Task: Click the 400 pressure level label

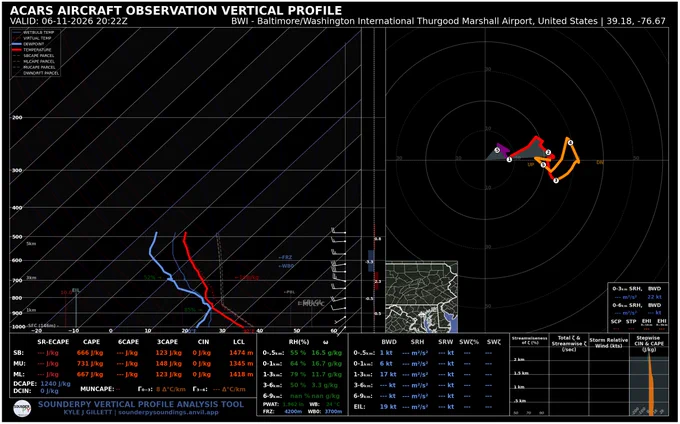Action: [x=17, y=208]
